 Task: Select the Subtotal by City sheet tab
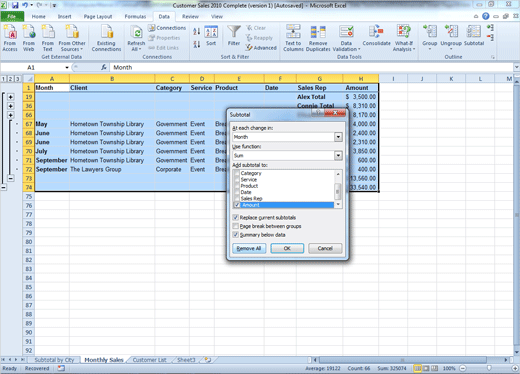pos(54,360)
